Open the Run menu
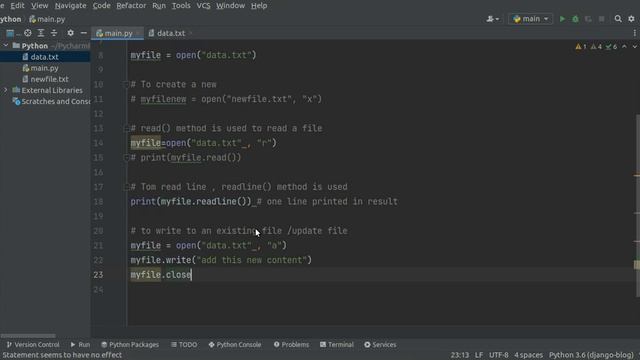640x360 pixels. (x=159, y=6)
